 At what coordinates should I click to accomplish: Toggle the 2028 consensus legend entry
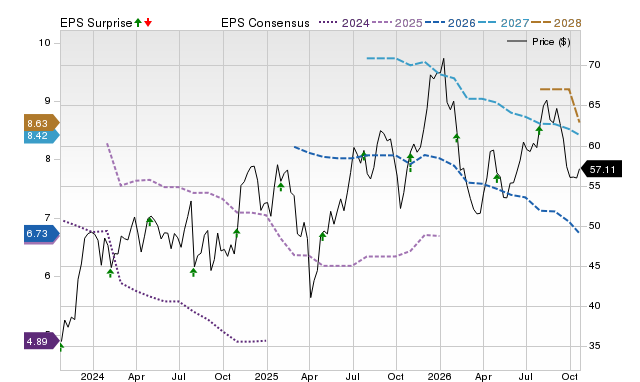[x=556, y=23]
